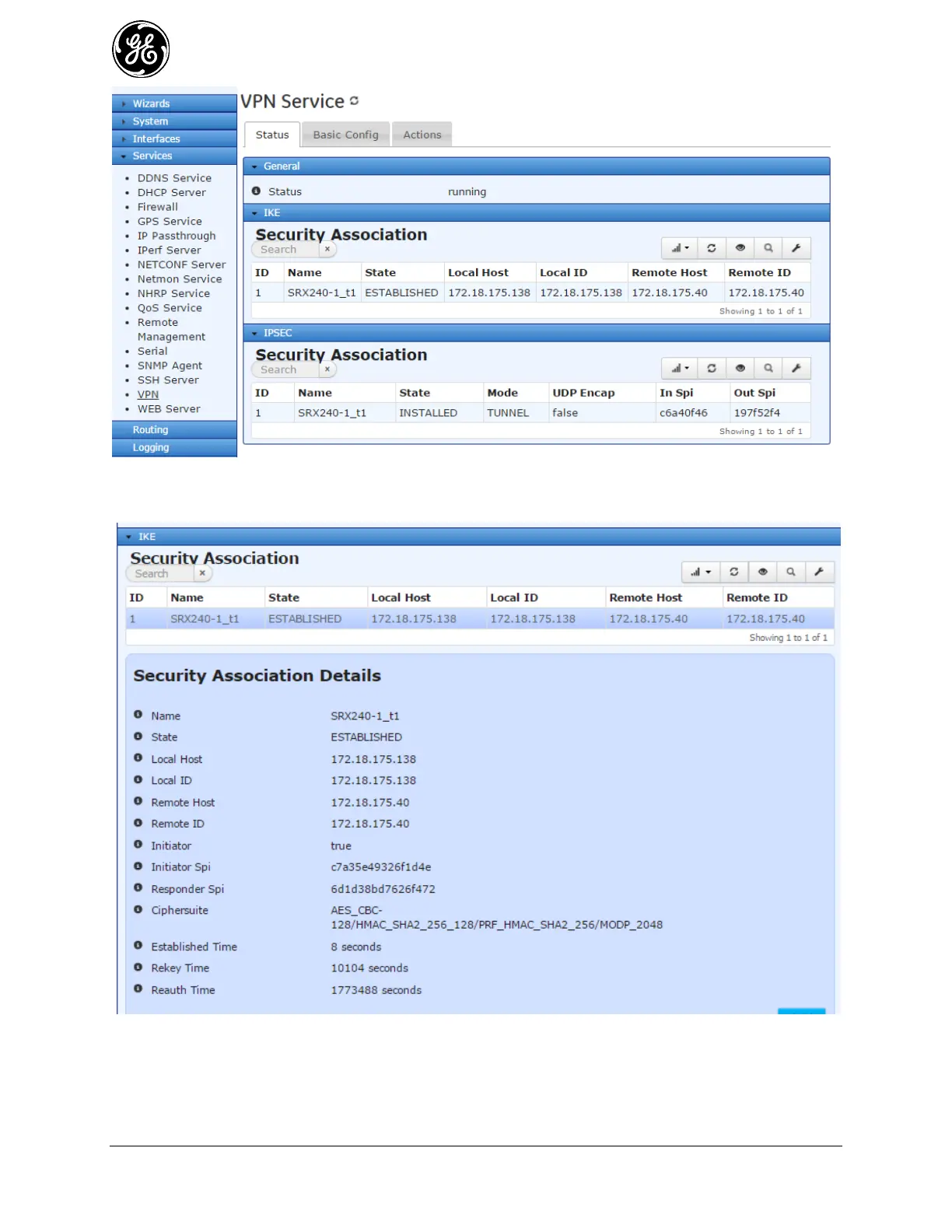Open the DDNS Service link
This screenshot has height=1232, width=952.
174,178
